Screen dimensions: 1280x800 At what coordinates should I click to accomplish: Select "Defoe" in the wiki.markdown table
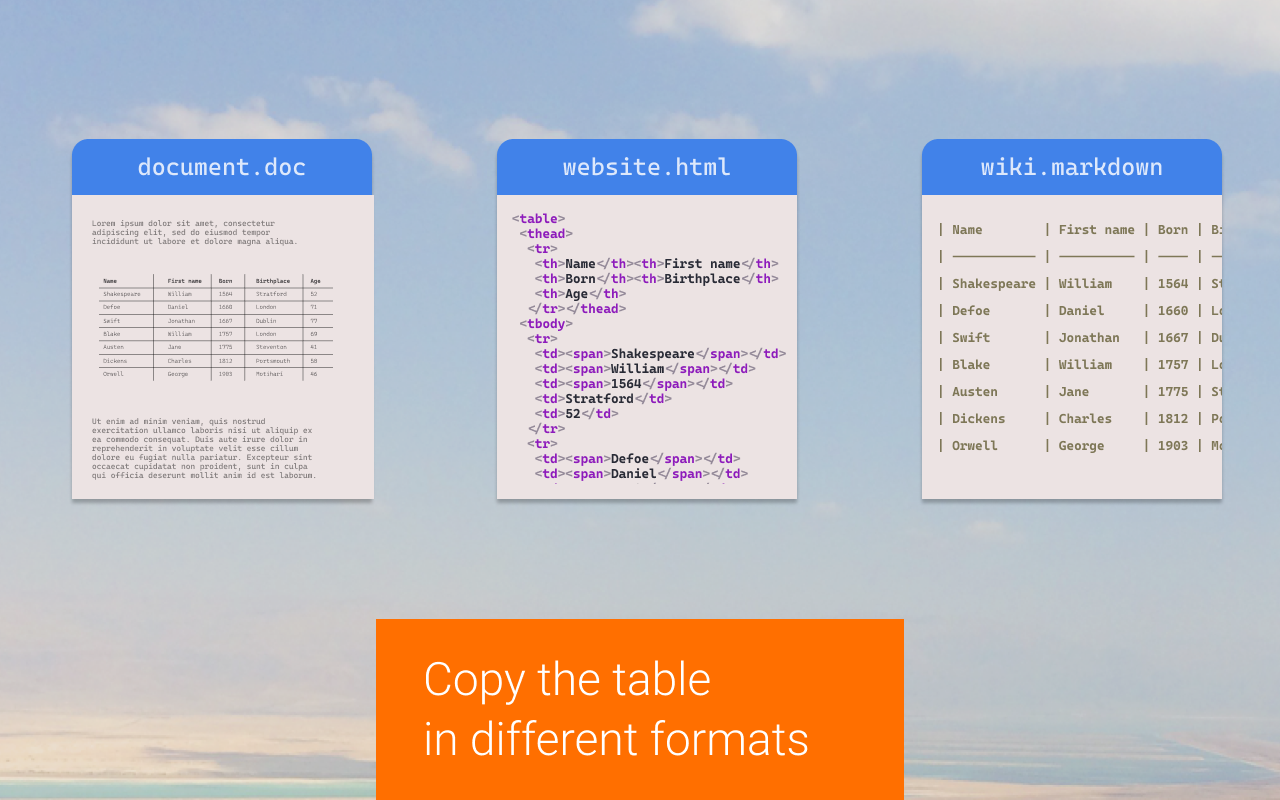point(971,311)
